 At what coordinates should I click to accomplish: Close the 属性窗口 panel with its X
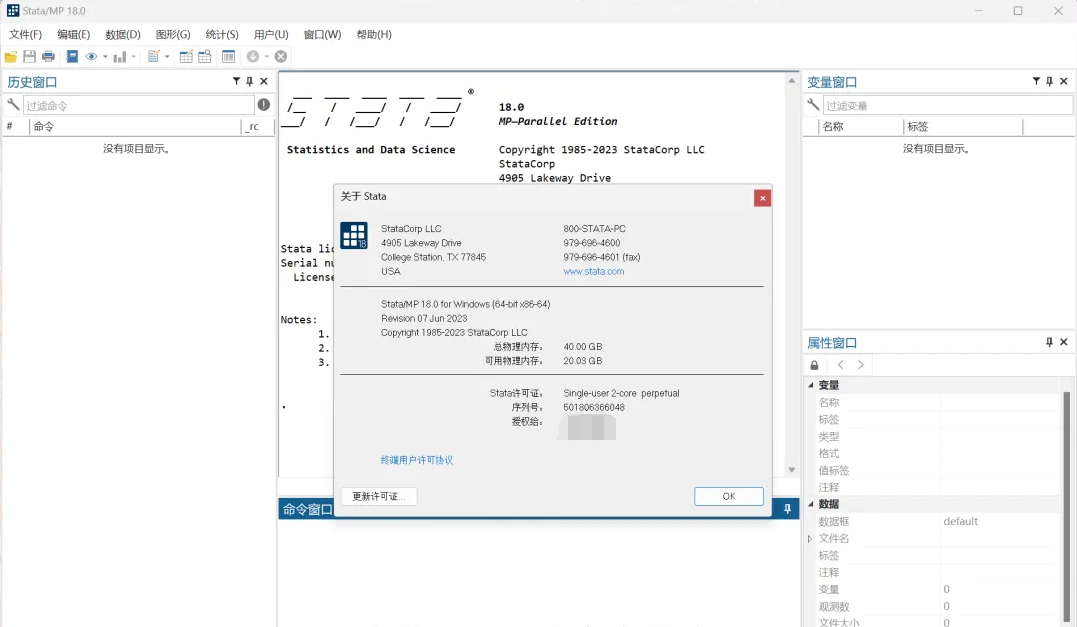tap(1064, 342)
